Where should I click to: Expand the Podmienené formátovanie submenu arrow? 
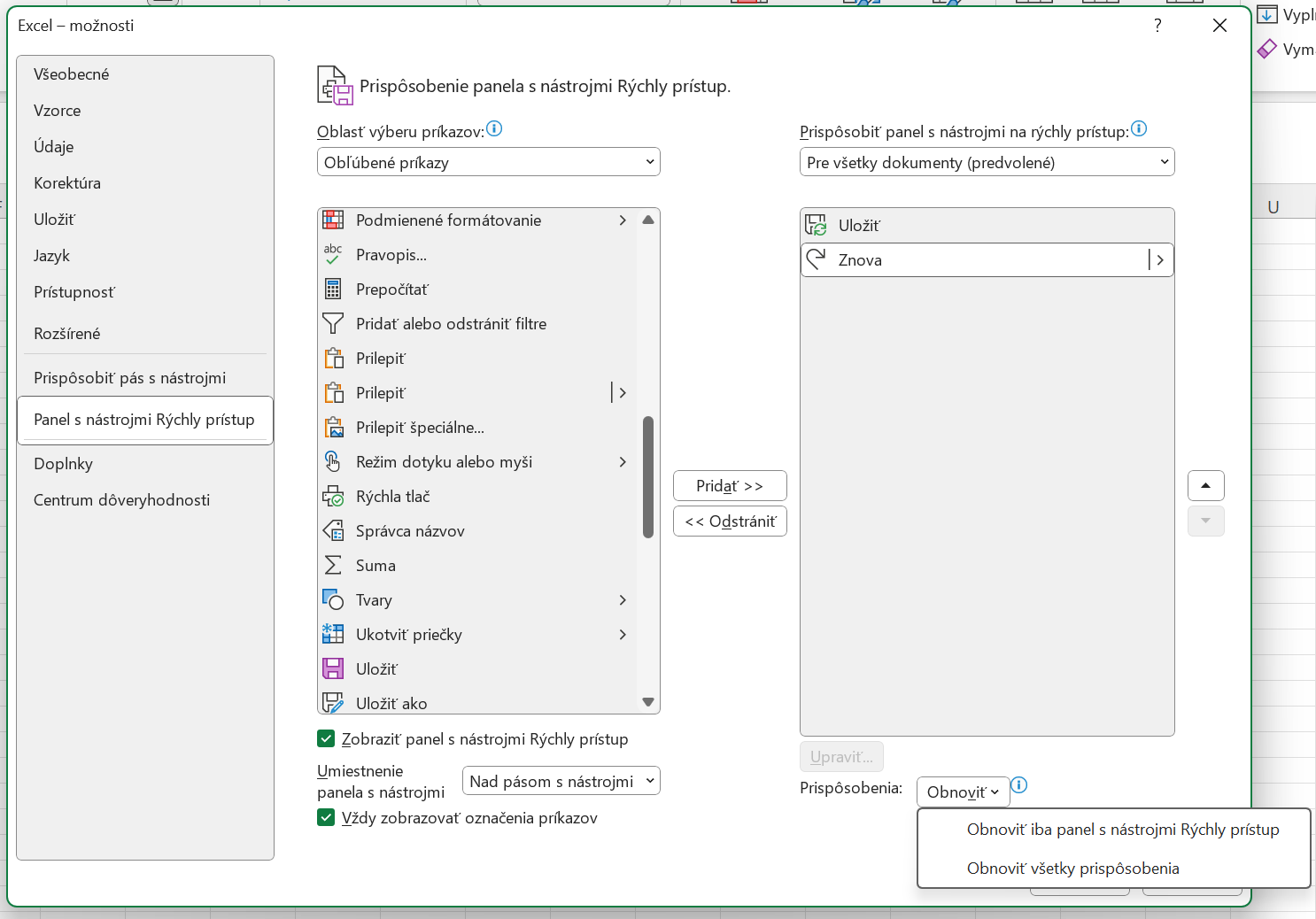pos(623,220)
